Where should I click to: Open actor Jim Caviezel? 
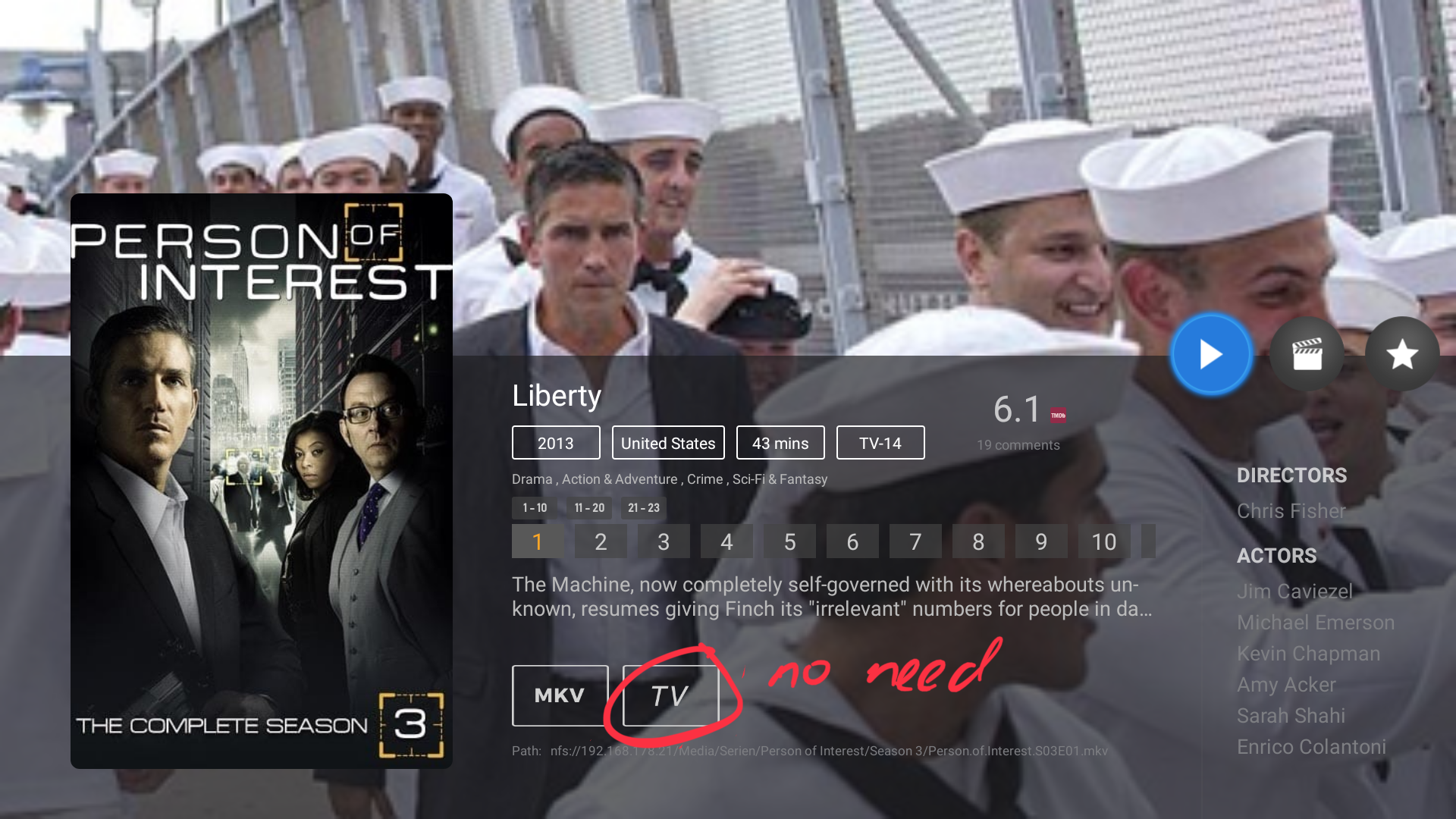[x=1294, y=591]
